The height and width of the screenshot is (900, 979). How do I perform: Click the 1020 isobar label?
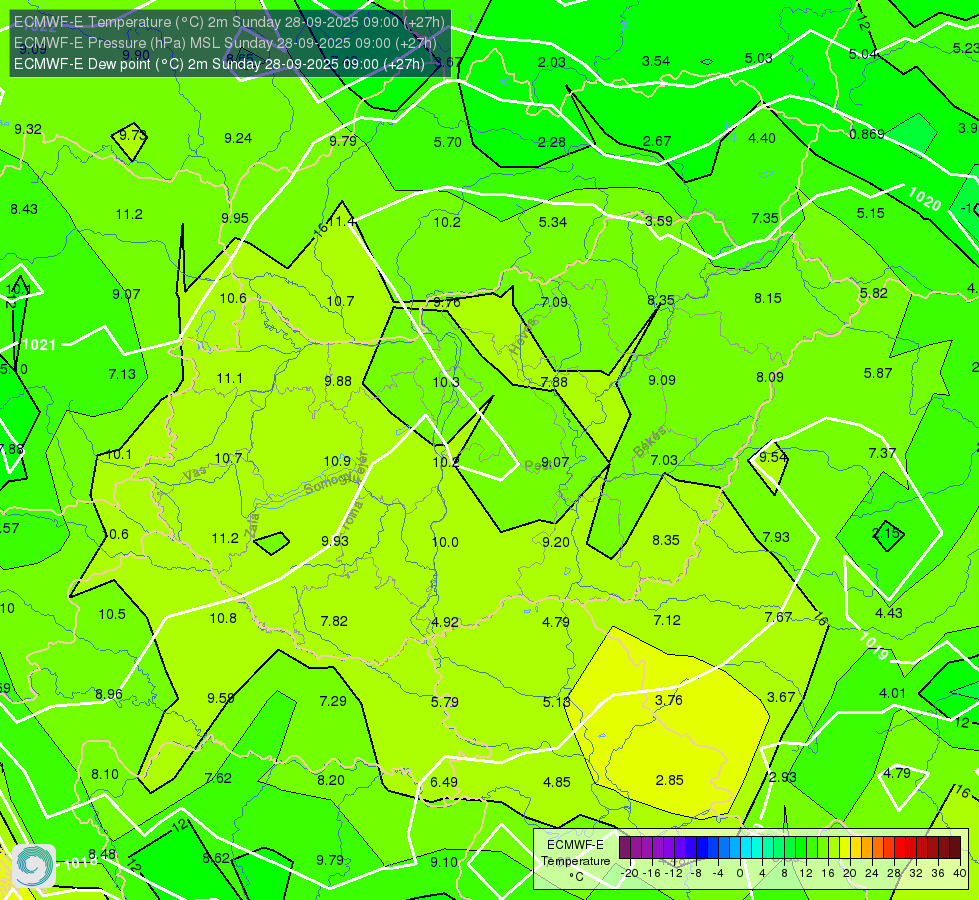924,199
